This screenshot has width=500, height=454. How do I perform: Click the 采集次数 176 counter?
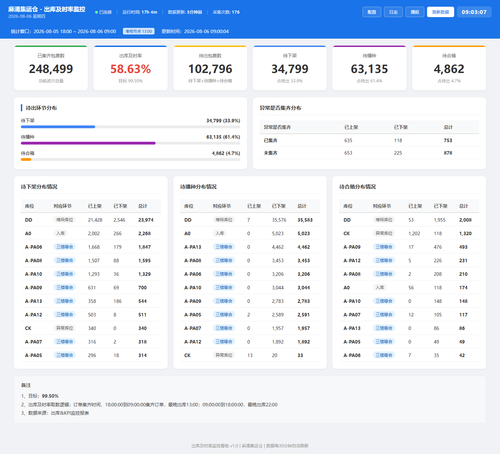click(226, 12)
